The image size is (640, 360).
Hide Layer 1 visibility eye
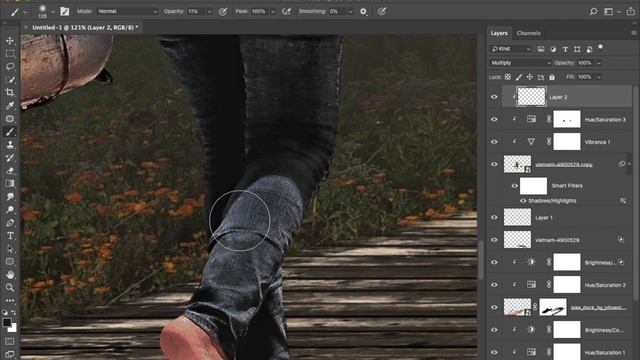(x=494, y=218)
